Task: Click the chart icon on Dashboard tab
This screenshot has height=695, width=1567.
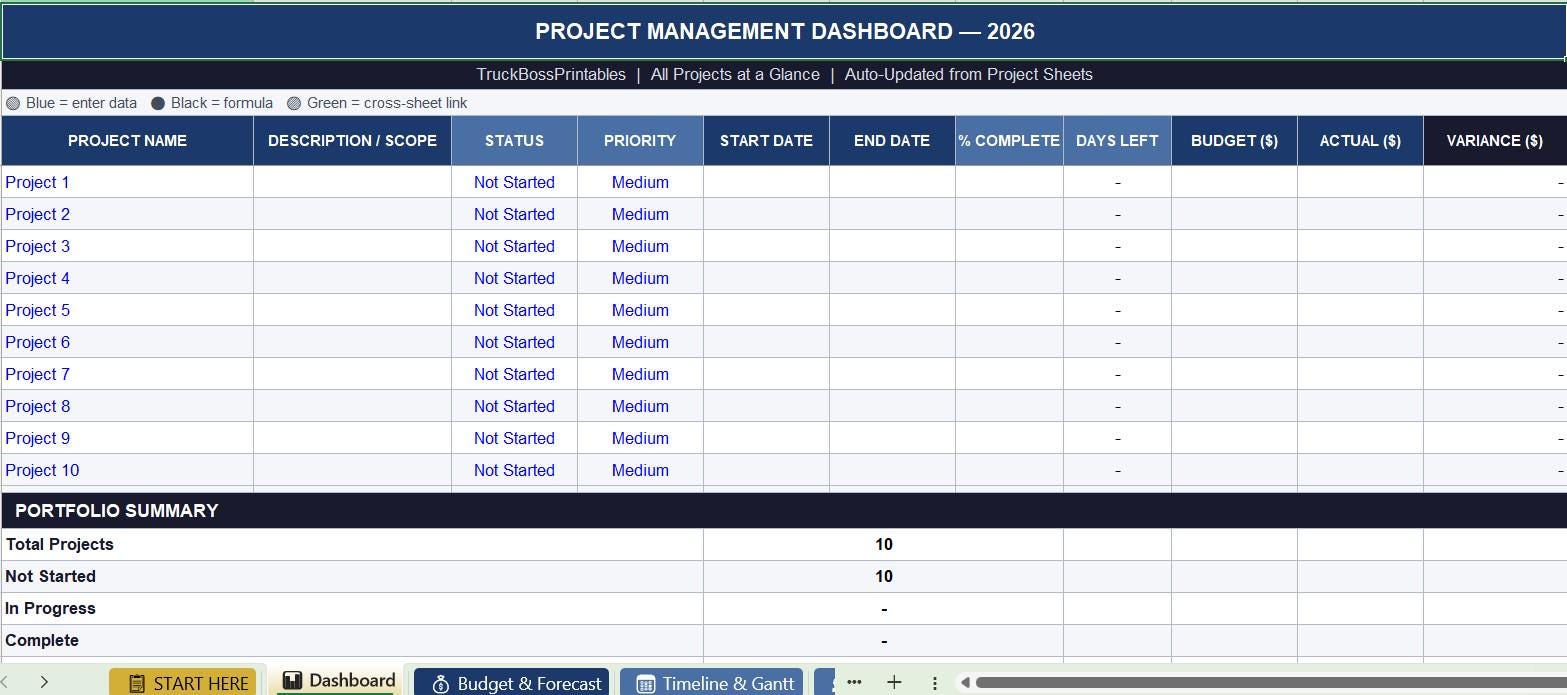Action: point(292,681)
